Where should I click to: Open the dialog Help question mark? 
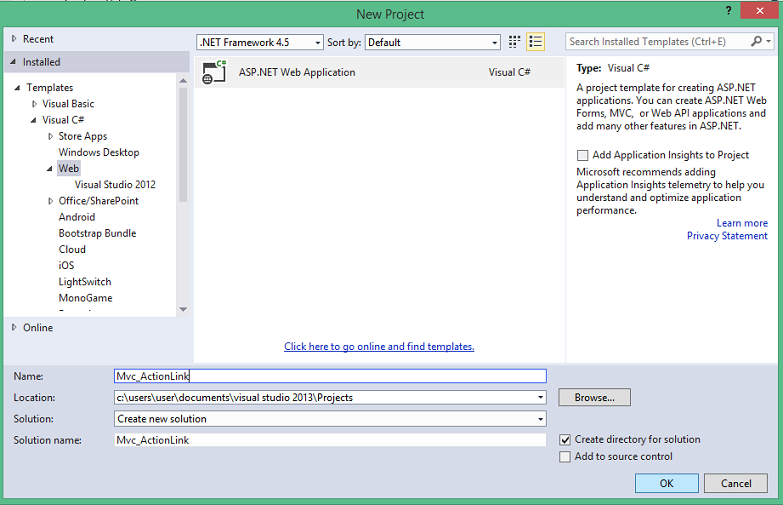click(729, 10)
